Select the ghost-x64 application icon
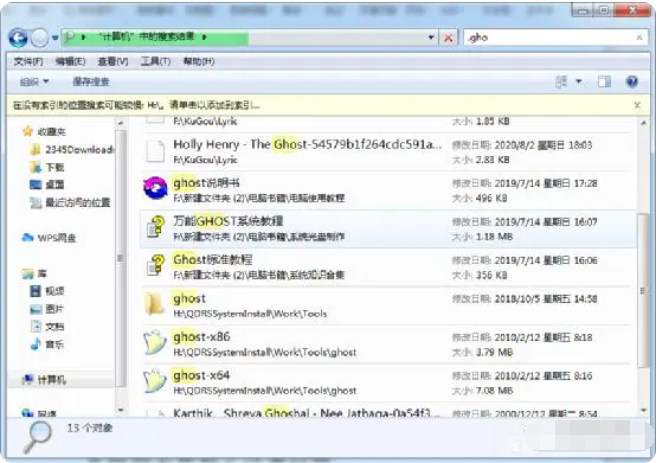 [x=155, y=381]
